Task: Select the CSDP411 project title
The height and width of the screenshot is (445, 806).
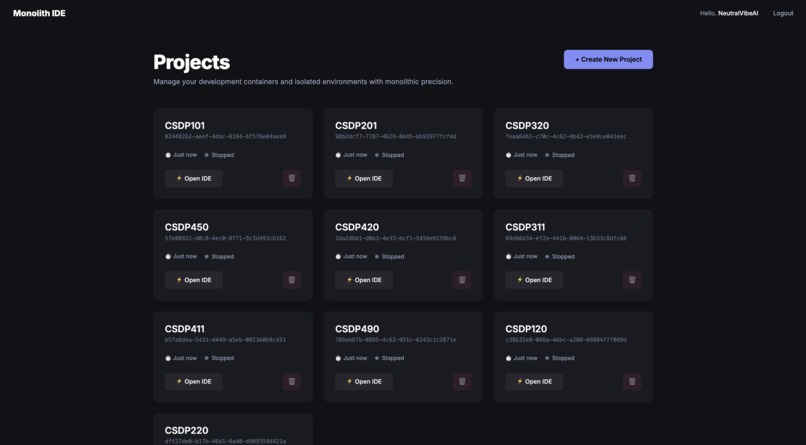Action: pyautogui.click(x=185, y=329)
